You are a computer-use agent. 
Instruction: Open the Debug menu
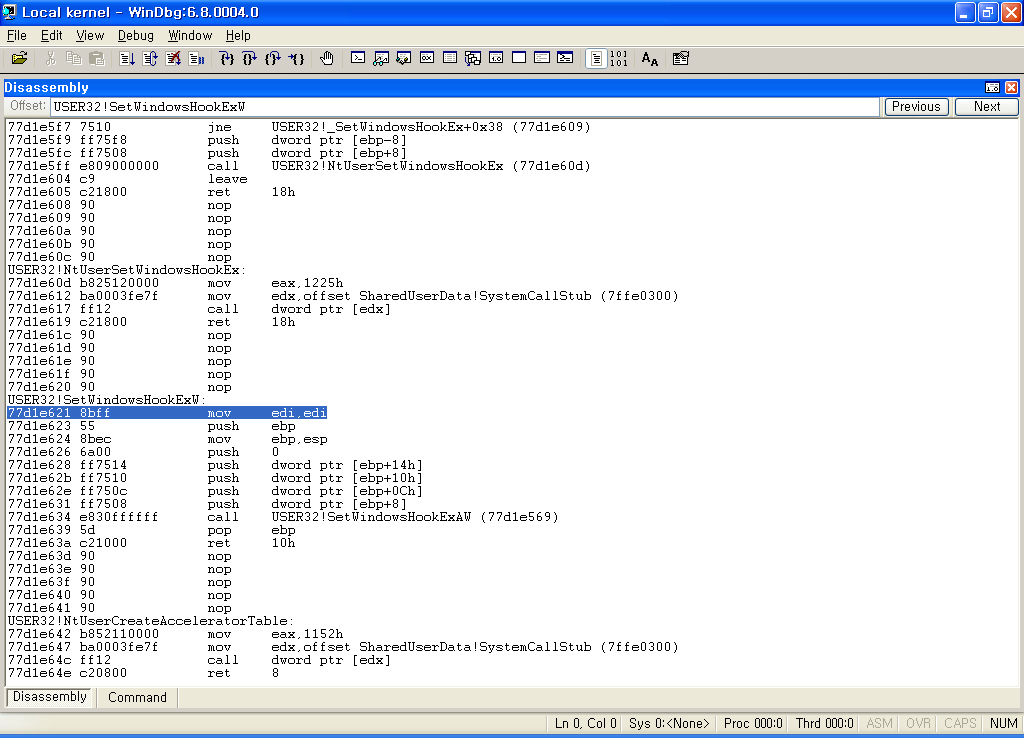pos(136,35)
